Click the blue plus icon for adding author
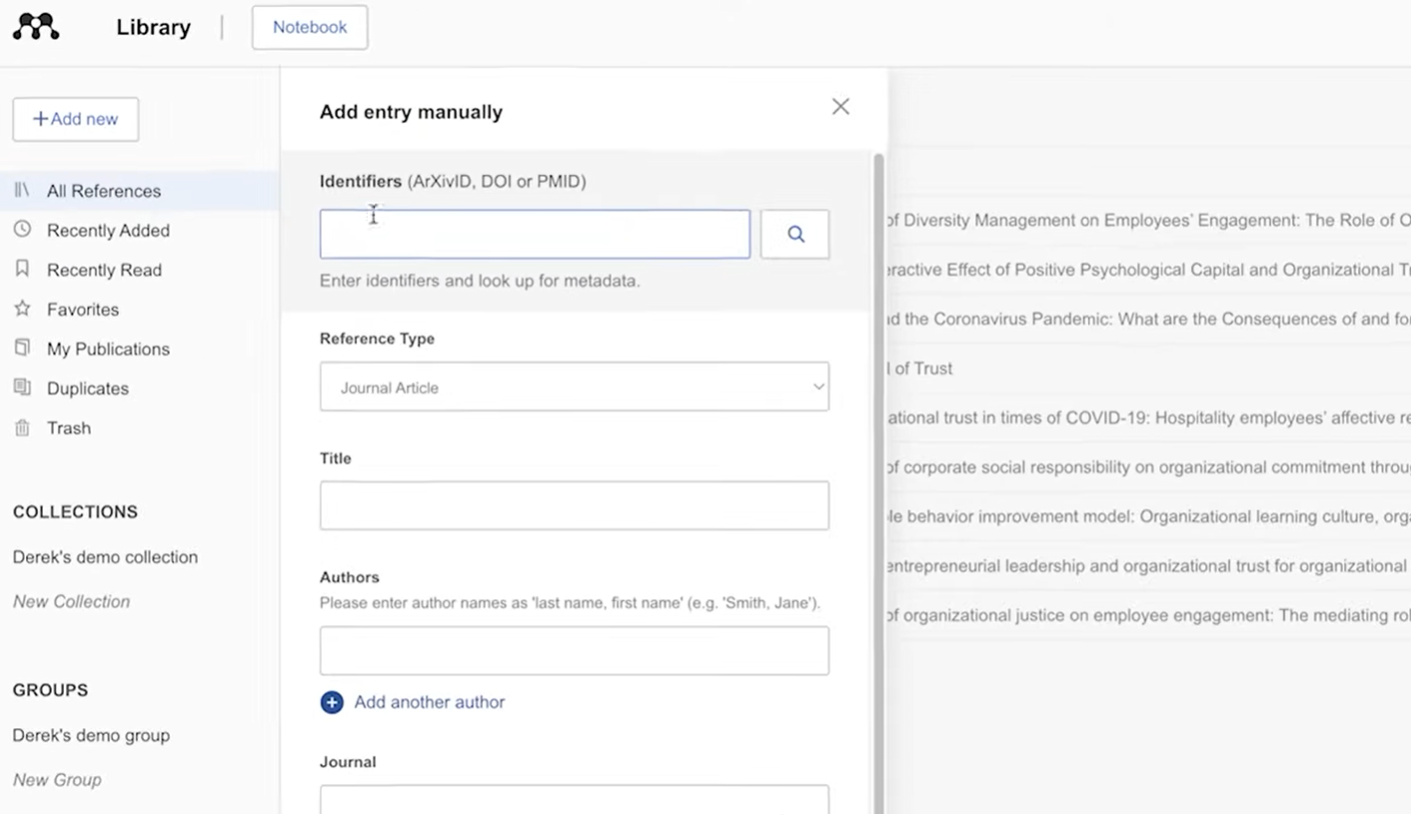This screenshot has width=1411, height=817. coord(332,702)
